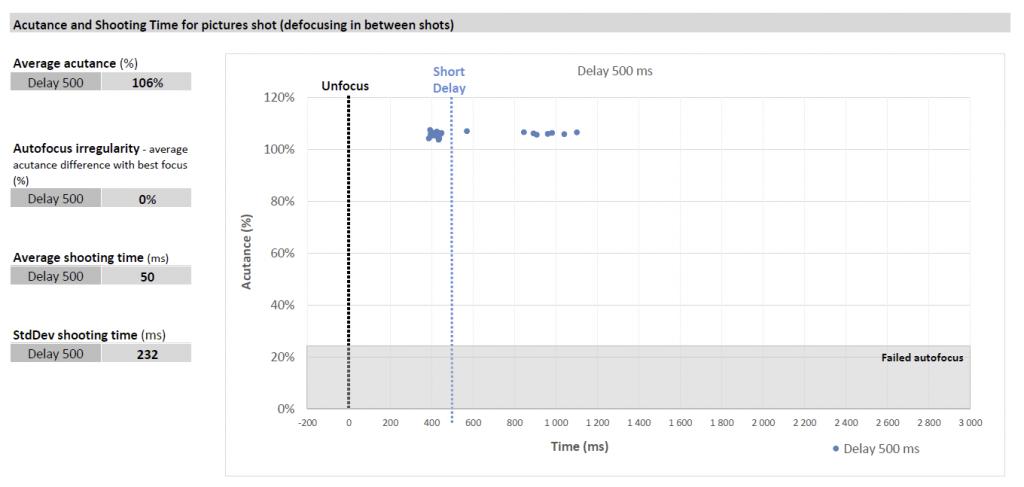Click the 120% label on the vertical axis
Viewport: 1024px width, 487px height.
coord(279,98)
